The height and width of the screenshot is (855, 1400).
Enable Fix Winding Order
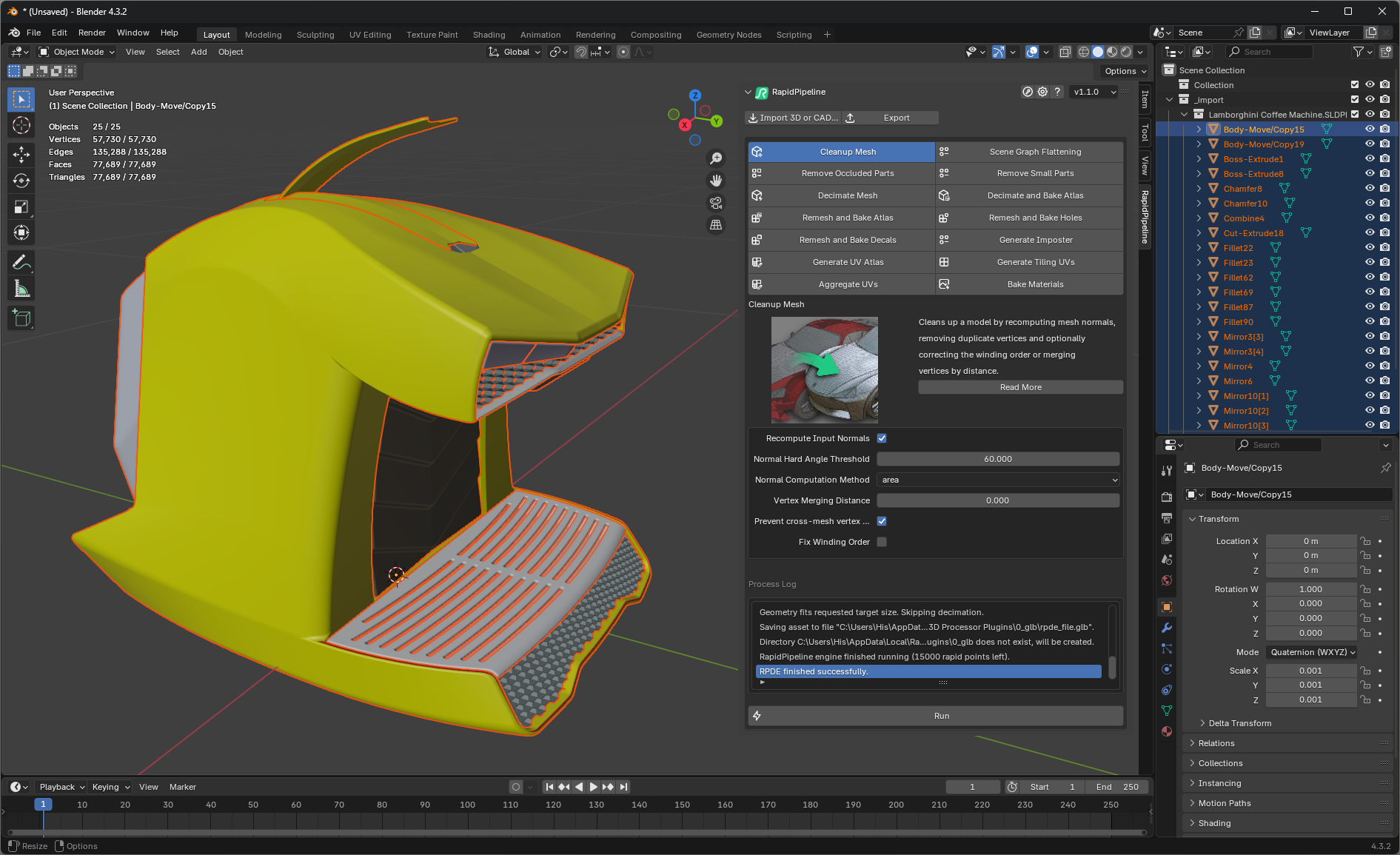[882, 541]
